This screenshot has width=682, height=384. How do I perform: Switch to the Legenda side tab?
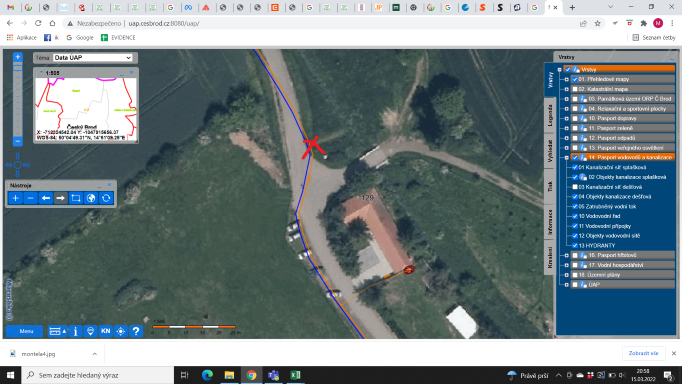coord(550,115)
